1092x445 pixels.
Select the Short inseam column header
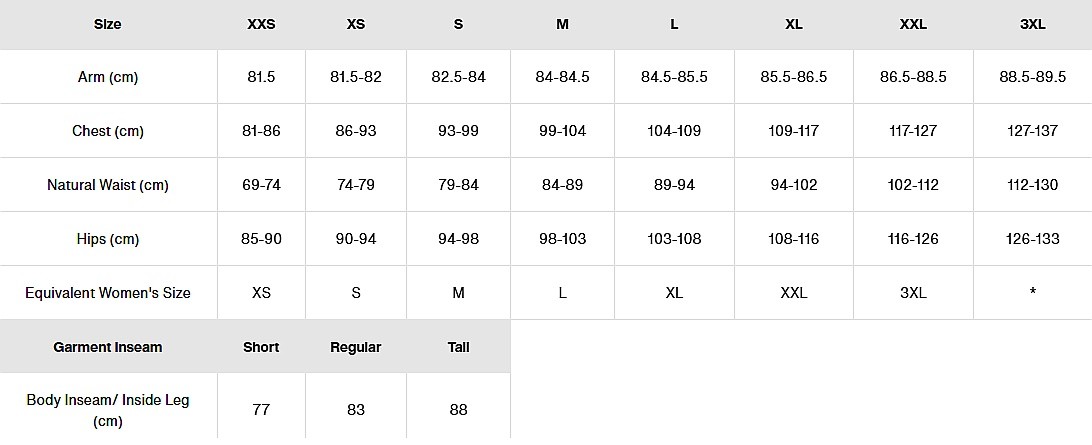coord(261,347)
